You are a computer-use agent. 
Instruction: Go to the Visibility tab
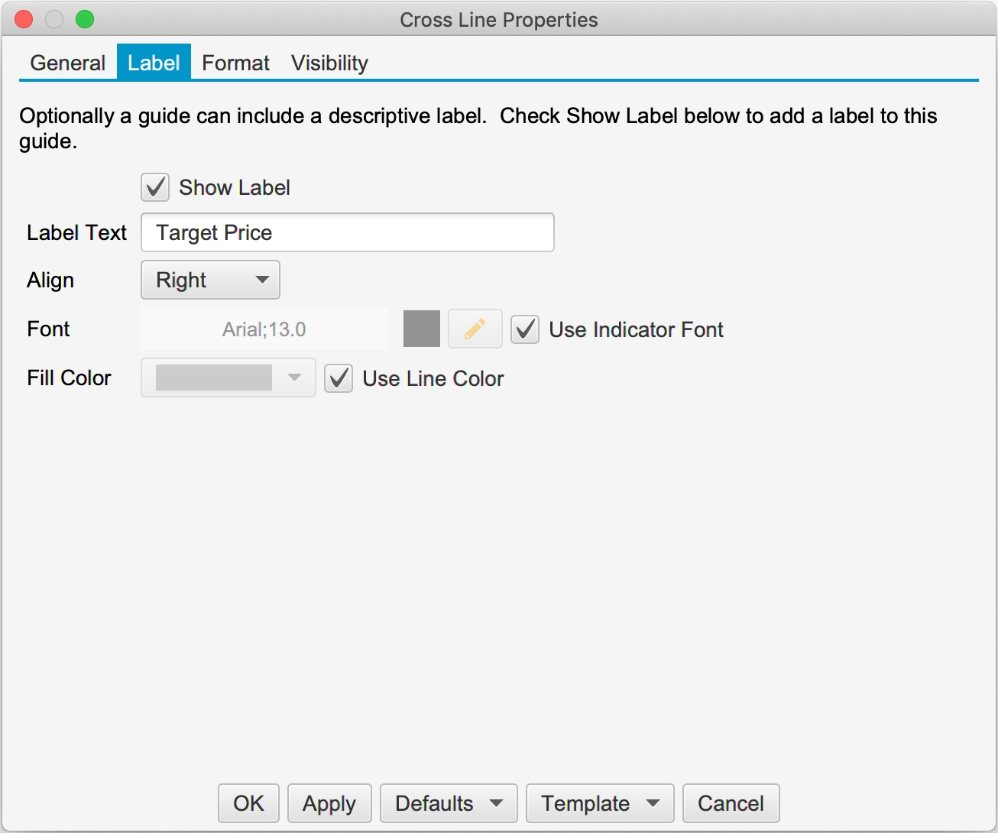(330, 63)
